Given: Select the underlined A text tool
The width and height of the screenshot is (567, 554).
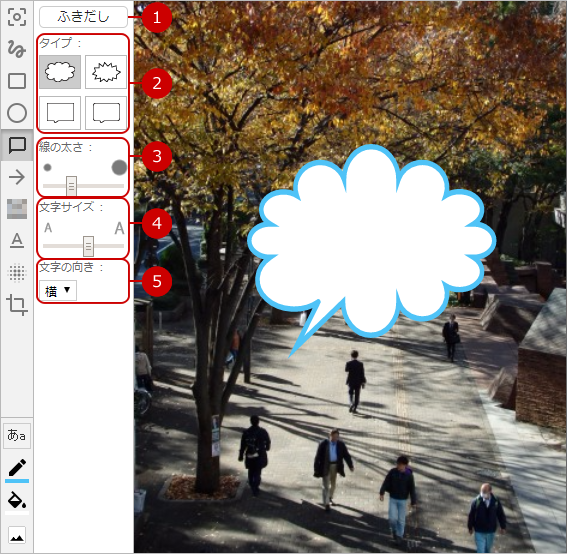Looking at the screenshot, I should pyautogui.click(x=17, y=240).
